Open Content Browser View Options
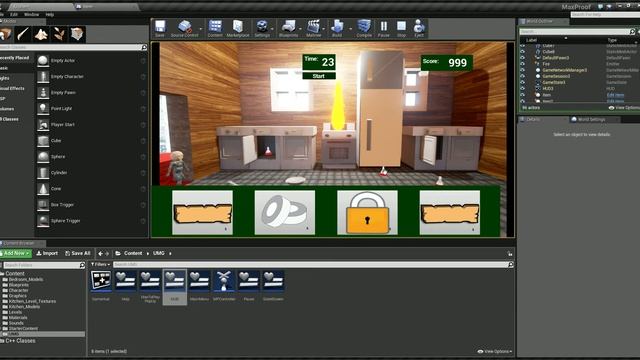 (x=494, y=351)
